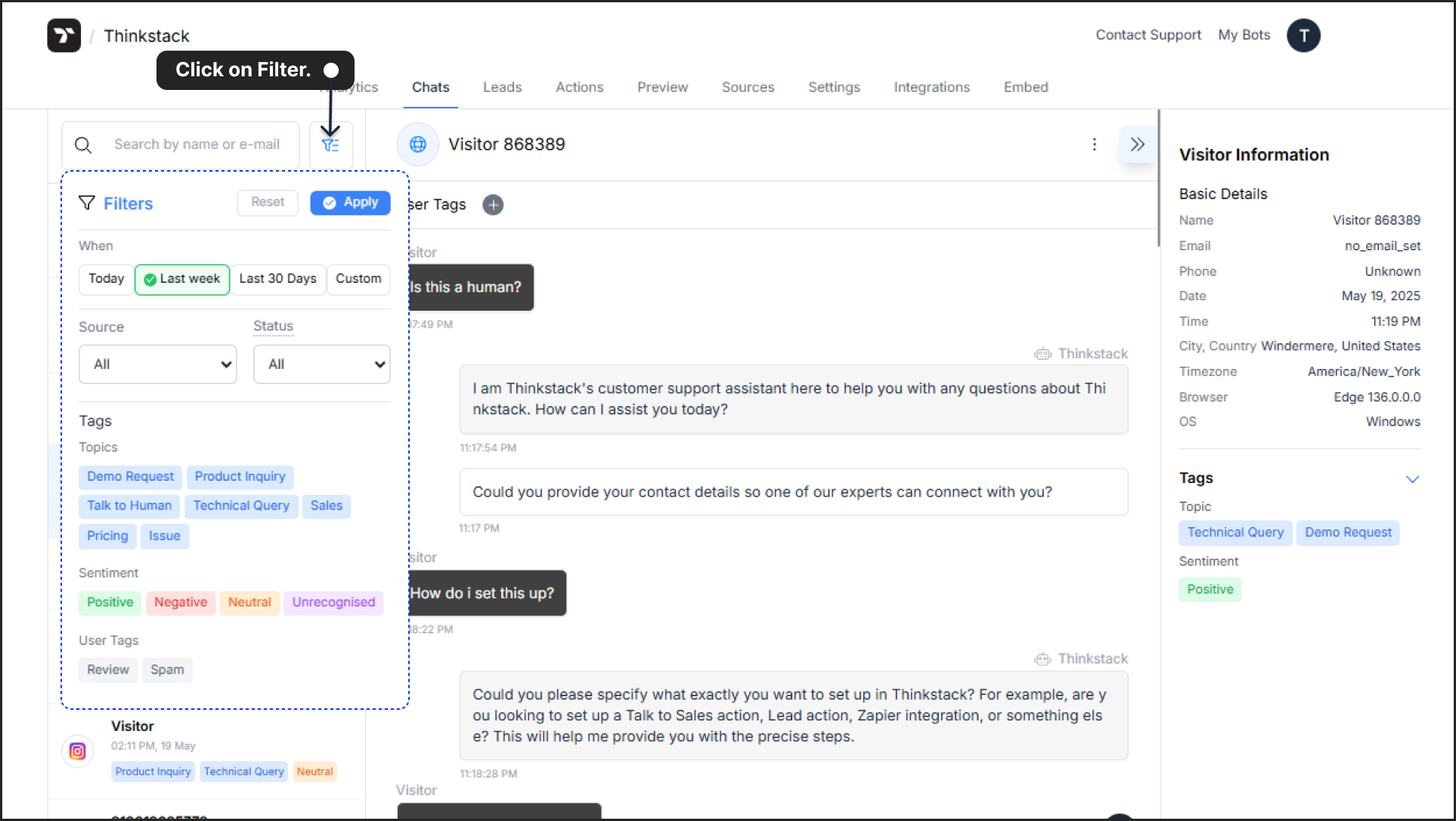
Task: Filter by Negative sentiment
Action: [x=181, y=603]
